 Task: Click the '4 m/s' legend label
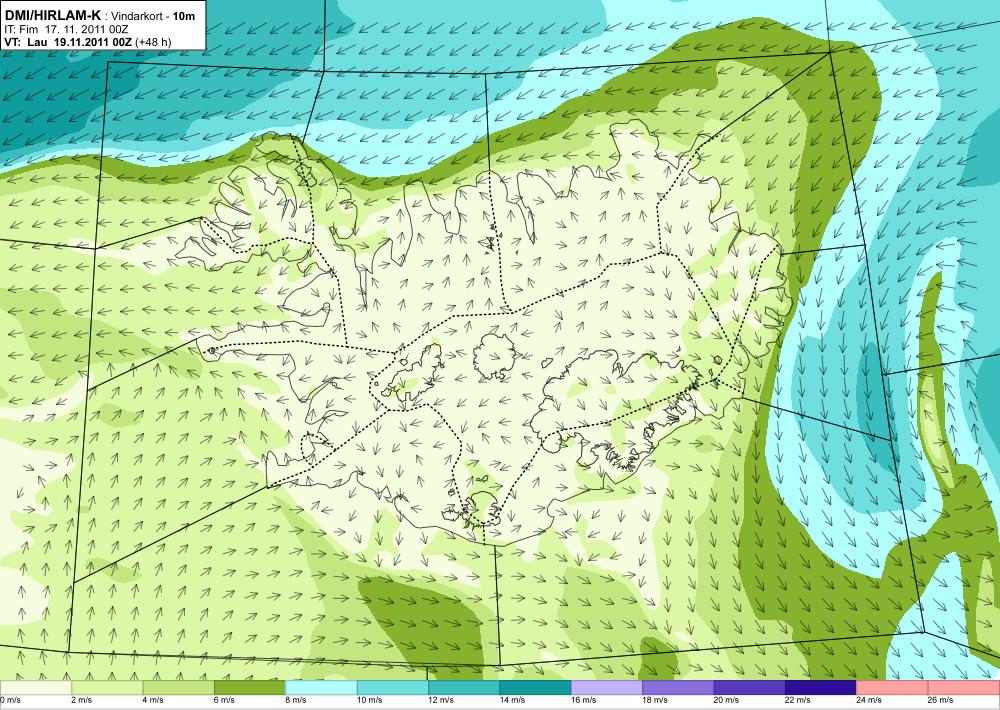(153, 700)
